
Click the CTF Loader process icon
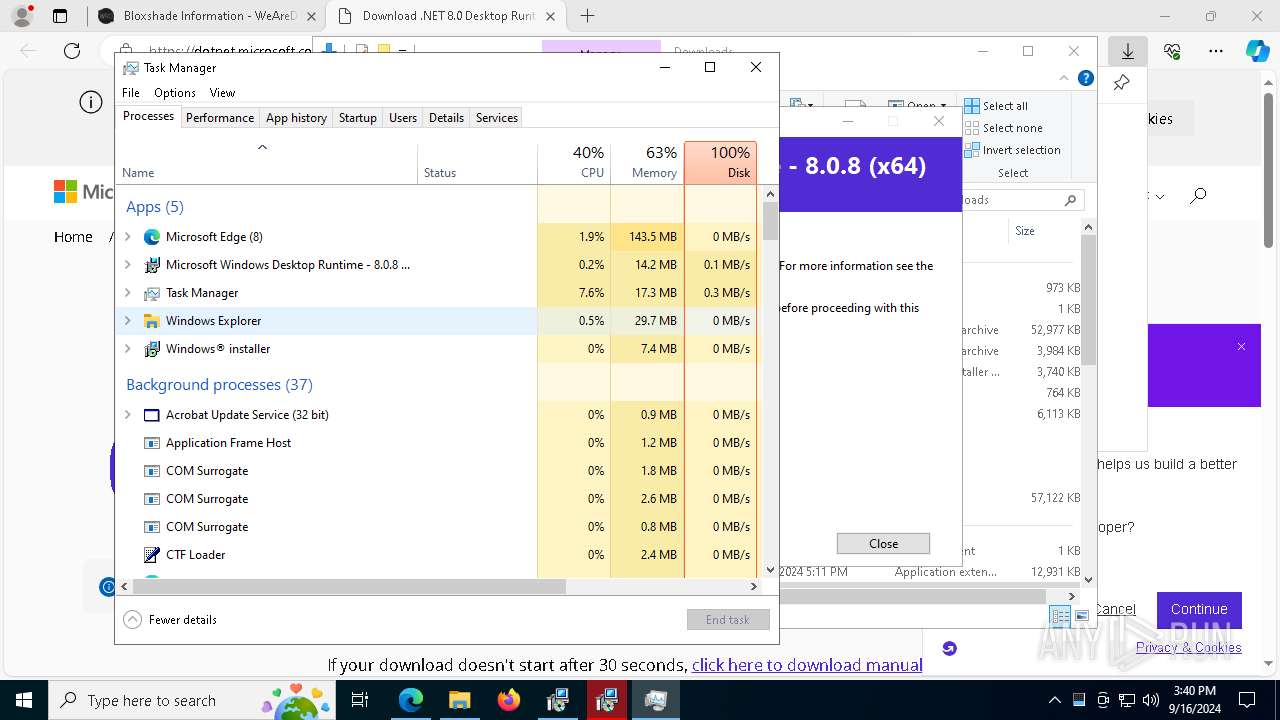coord(152,555)
